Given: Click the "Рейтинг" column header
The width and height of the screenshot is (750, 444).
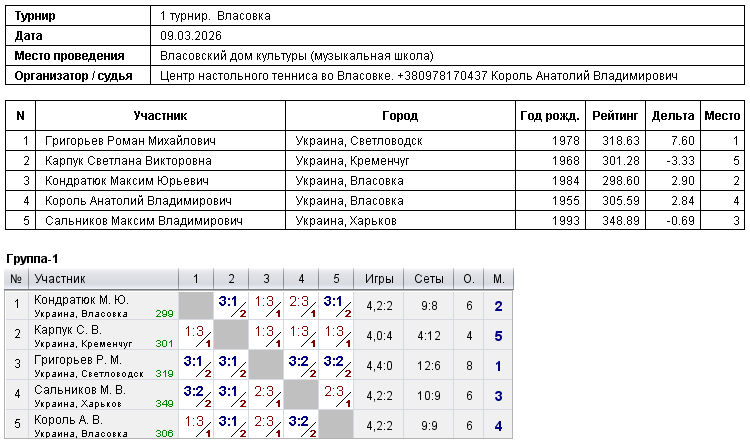Looking at the screenshot, I should click(x=615, y=116).
